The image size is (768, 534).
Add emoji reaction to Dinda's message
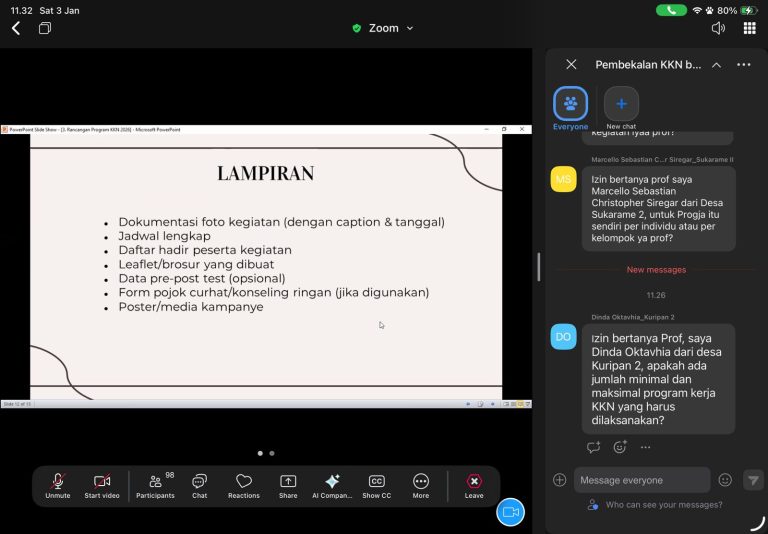[x=619, y=447]
